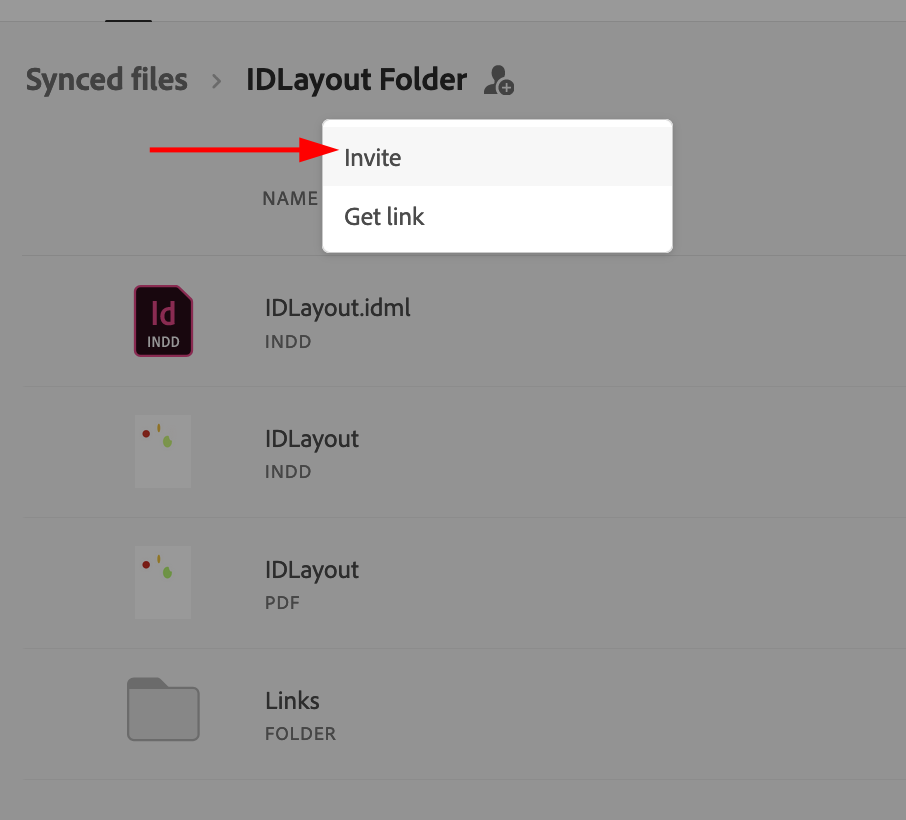Select the gray folder icon for Links
Screen dimensions: 906x820
pyautogui.click(x=163, y=709)
